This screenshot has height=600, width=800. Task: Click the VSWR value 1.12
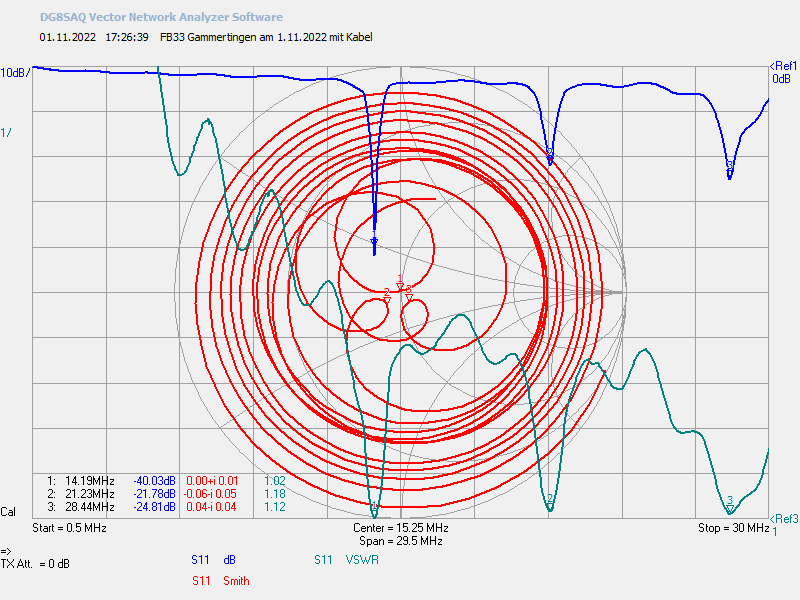(275, 507)
